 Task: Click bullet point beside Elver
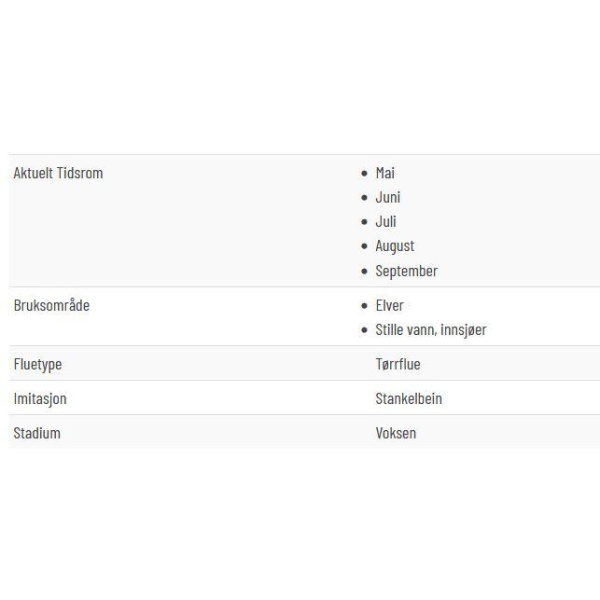pyautogui.click(x=364, y=306)
